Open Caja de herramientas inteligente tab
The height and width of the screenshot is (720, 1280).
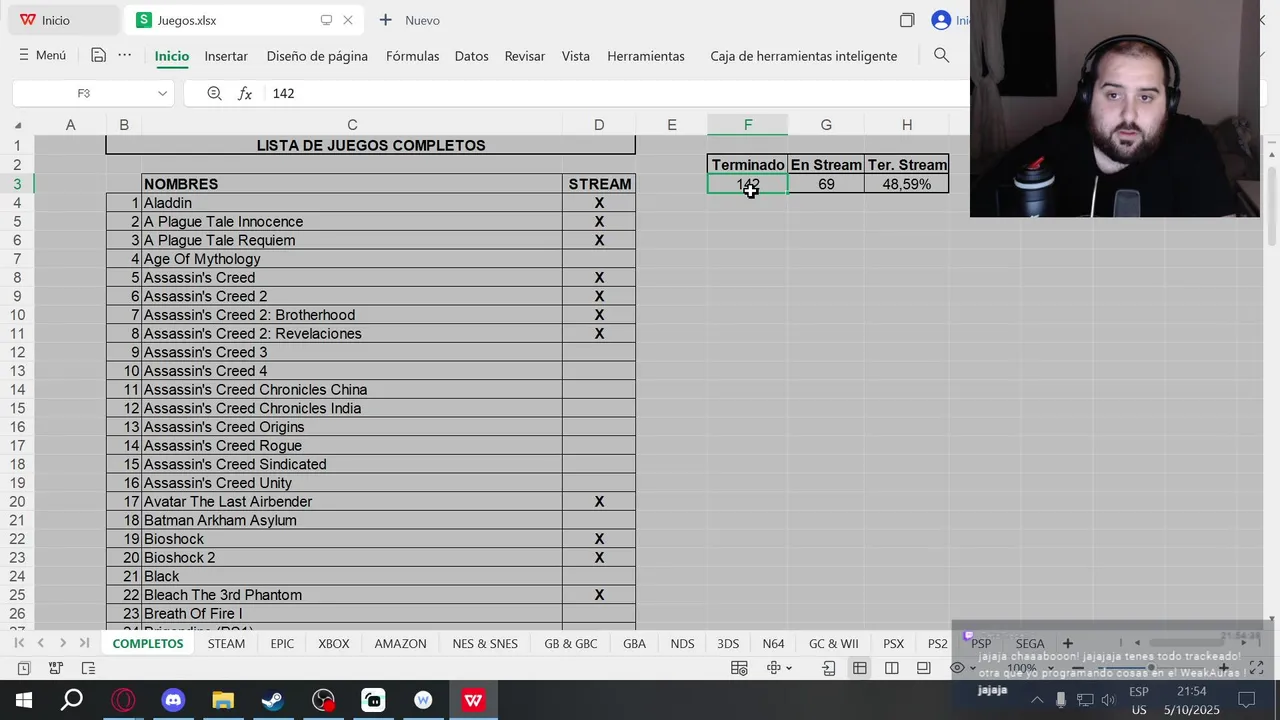[x=803, y=56]
